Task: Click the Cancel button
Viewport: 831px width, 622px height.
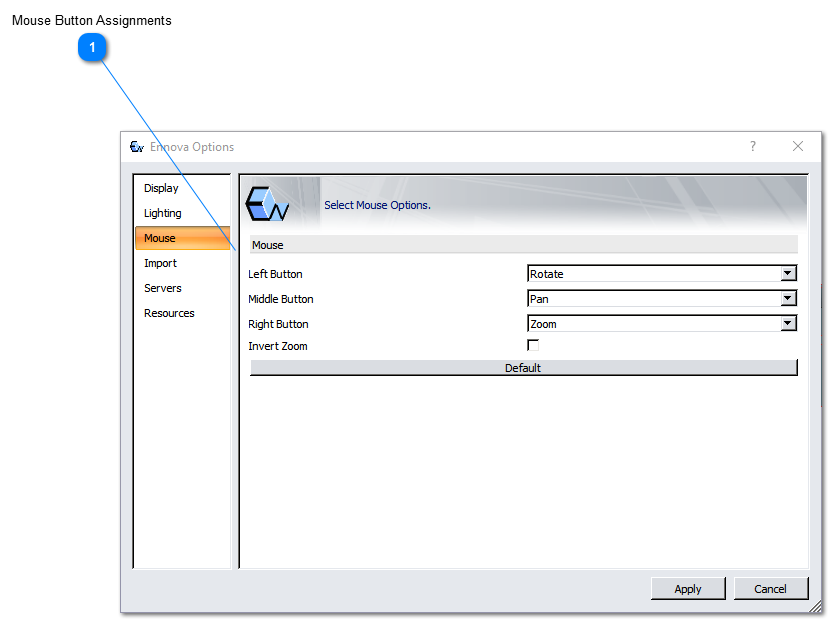Action: click(770, 589)
